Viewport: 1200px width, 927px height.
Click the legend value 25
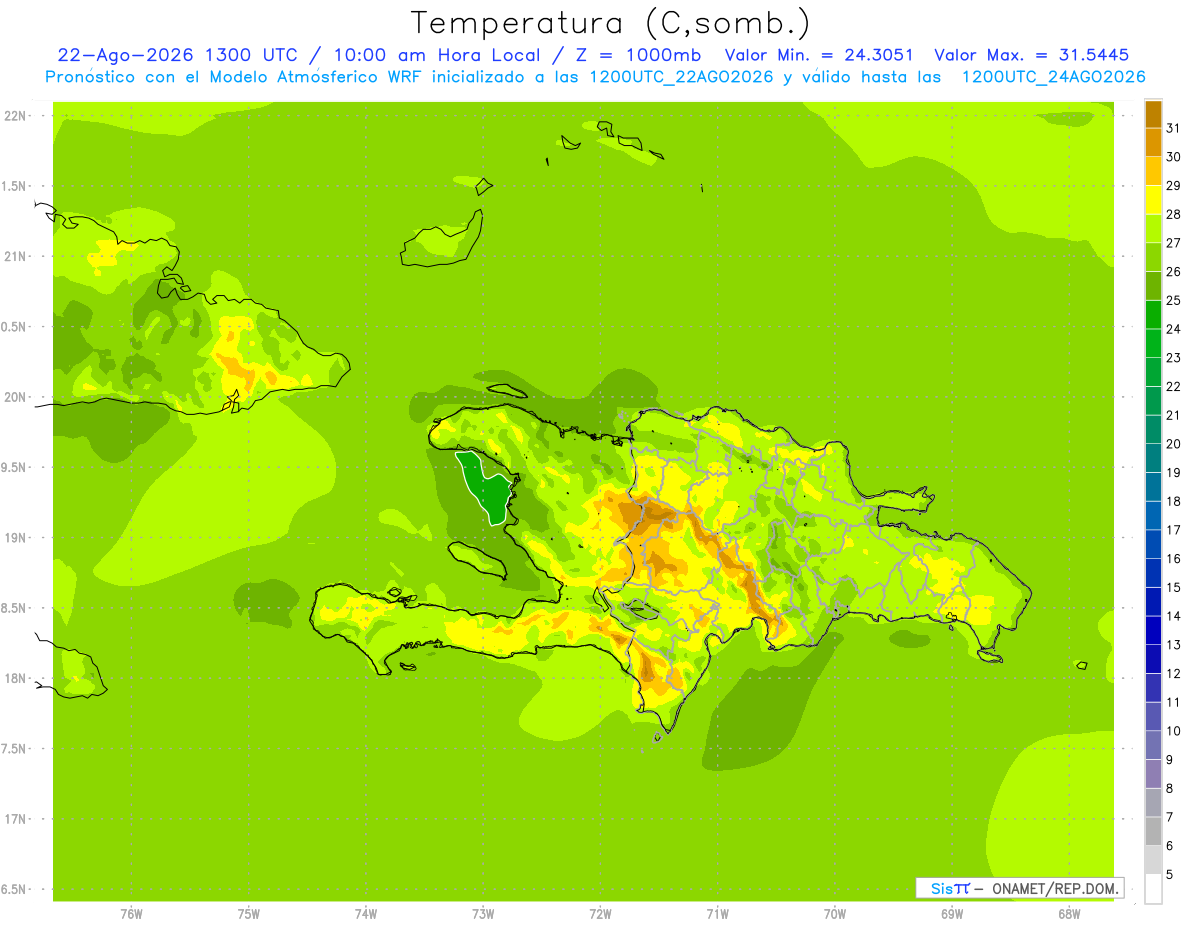(1174, 300)
